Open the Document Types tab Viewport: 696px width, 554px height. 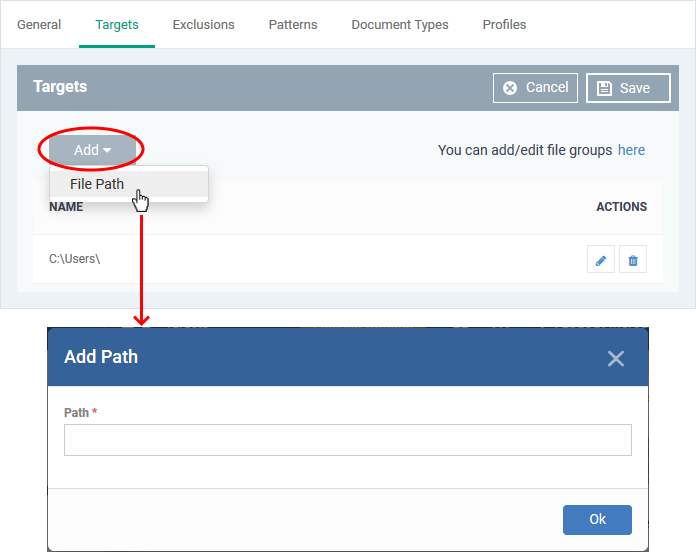coord(400,24)
